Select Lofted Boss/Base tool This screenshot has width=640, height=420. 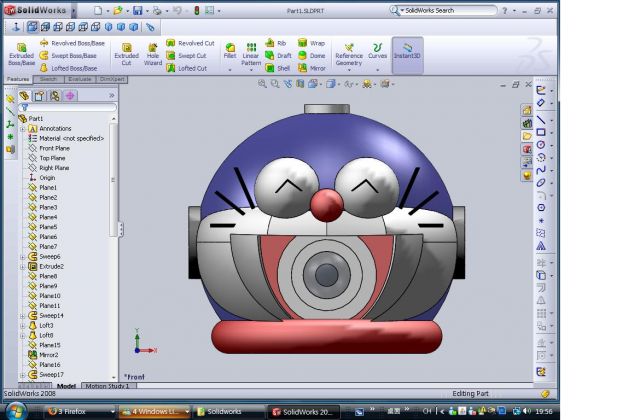69,68
